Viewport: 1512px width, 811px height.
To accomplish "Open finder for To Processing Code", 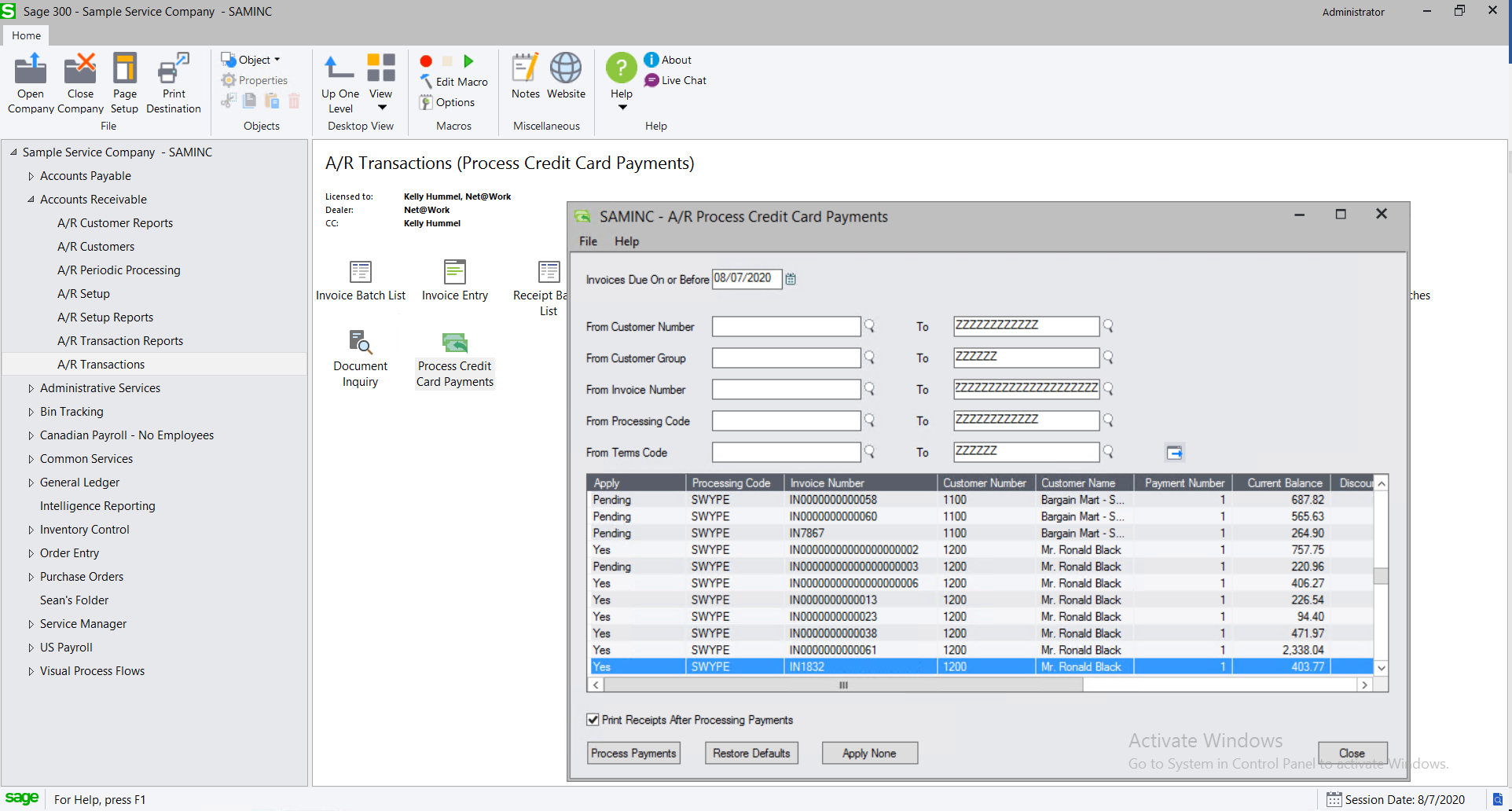I will 1108,420.
